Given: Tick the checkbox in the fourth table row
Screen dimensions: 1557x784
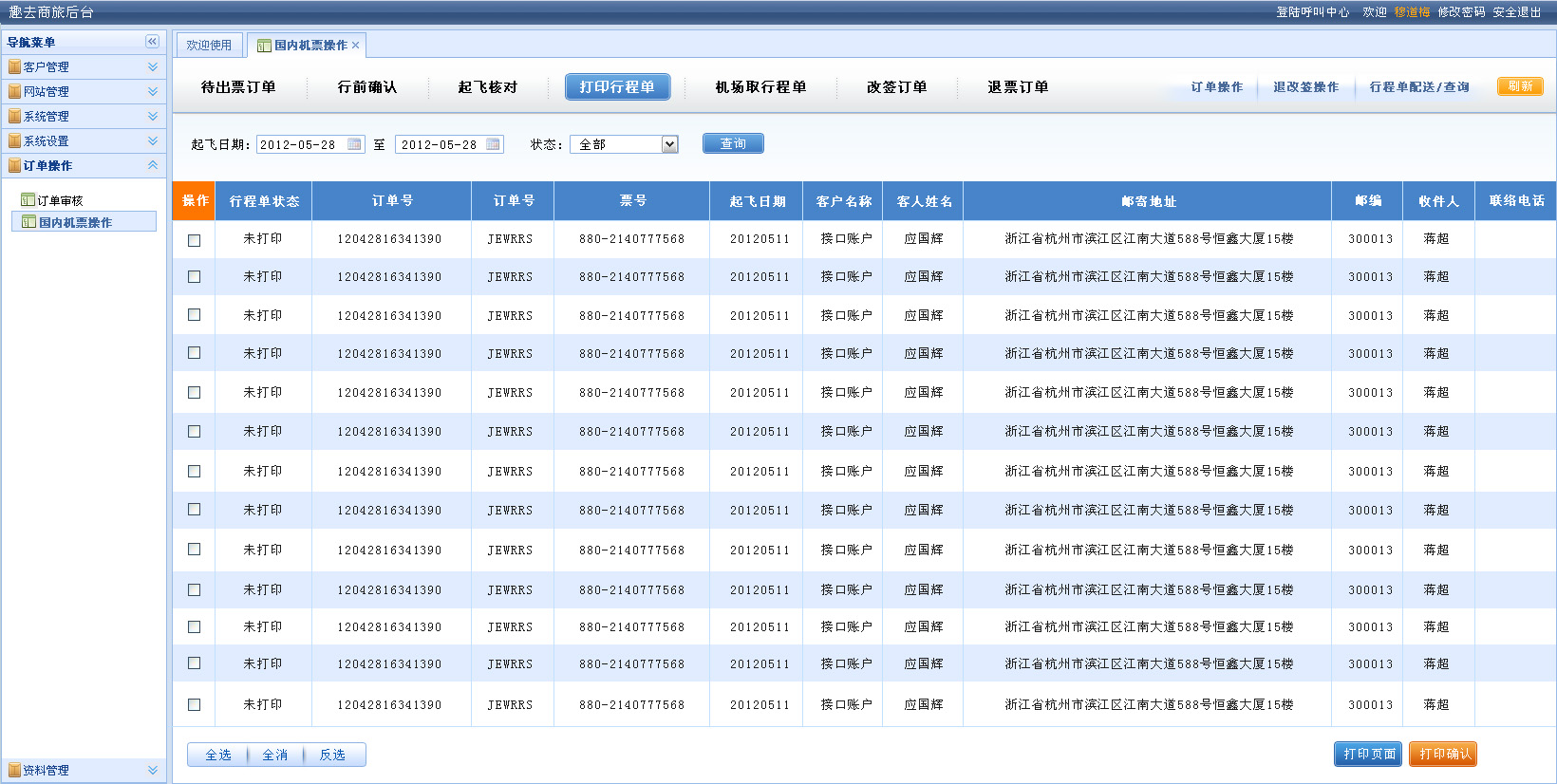Looking at the screenshot, I should tap(195, 353).
